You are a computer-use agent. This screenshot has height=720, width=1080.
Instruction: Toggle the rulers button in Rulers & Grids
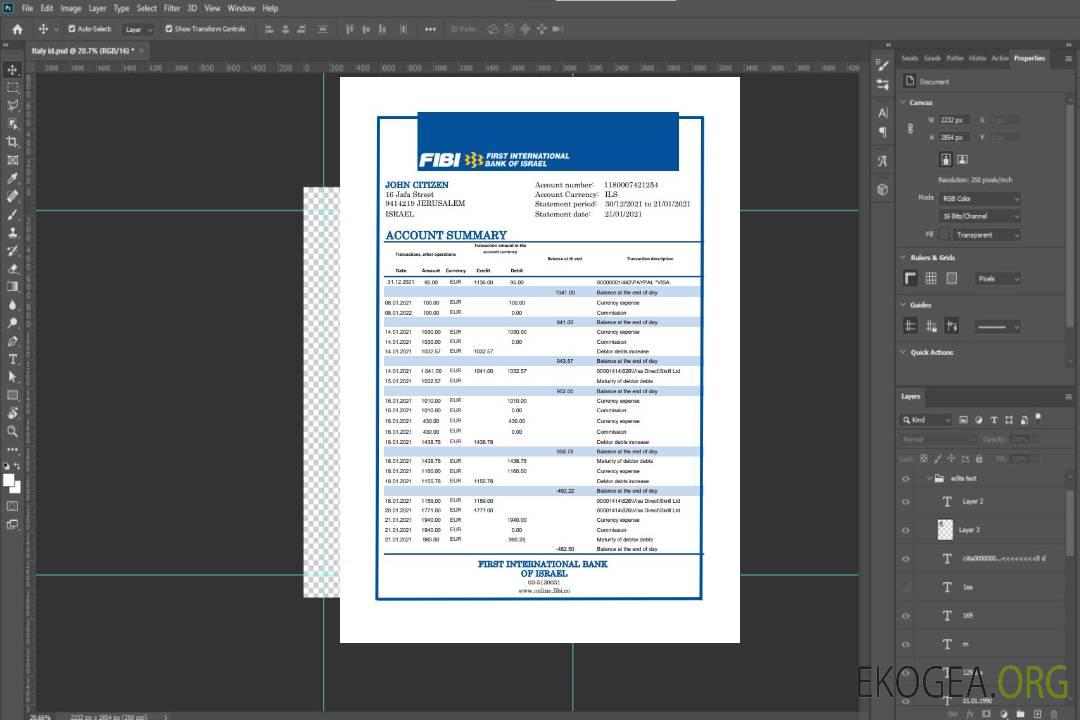coord(911,278)
